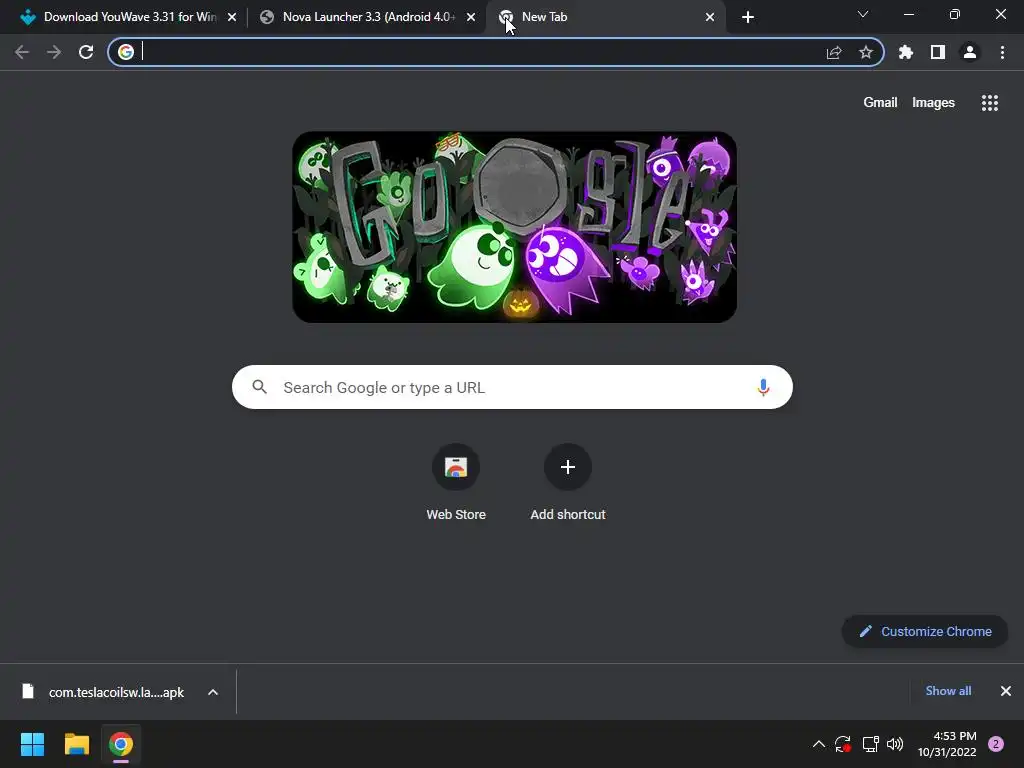Open the Windows Start menu
The height and width of the screenshot is (768, 1024).
(32, 744)
